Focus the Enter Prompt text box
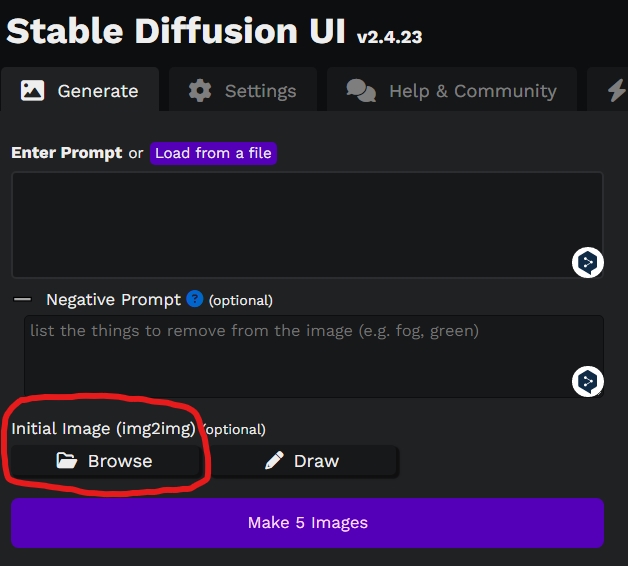Viewport: 628px width, 566px height. pyautogui.click(x=290, y=223)
